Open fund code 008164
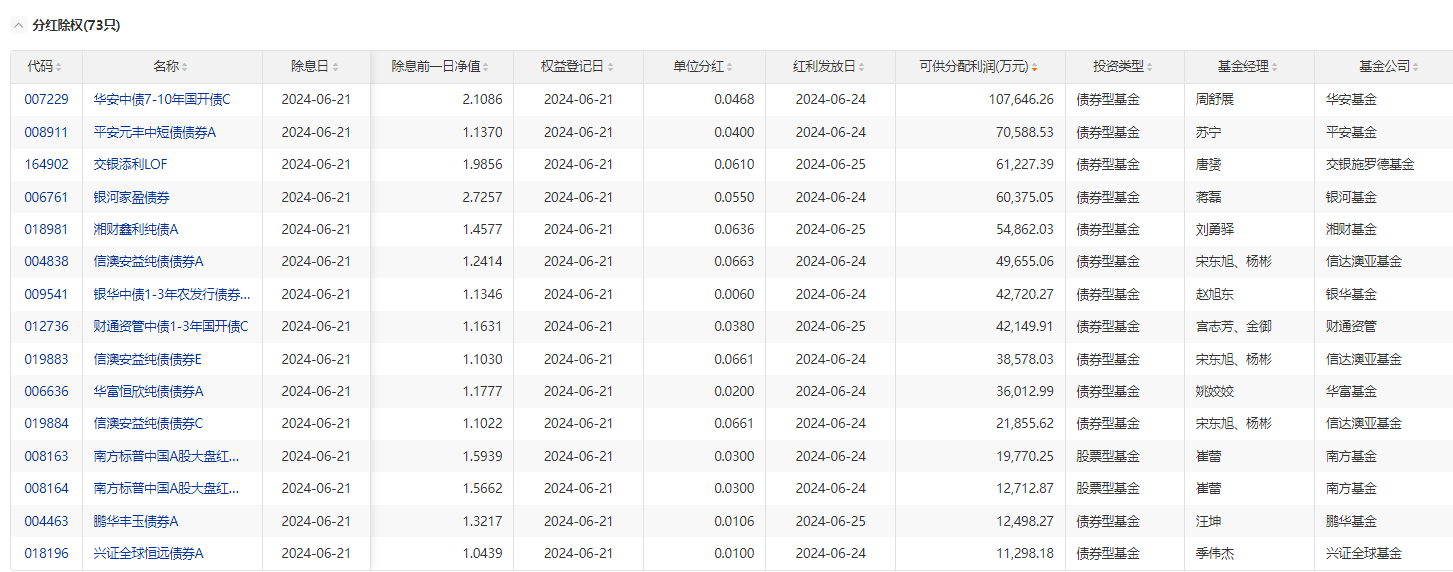 pos(46,488)
